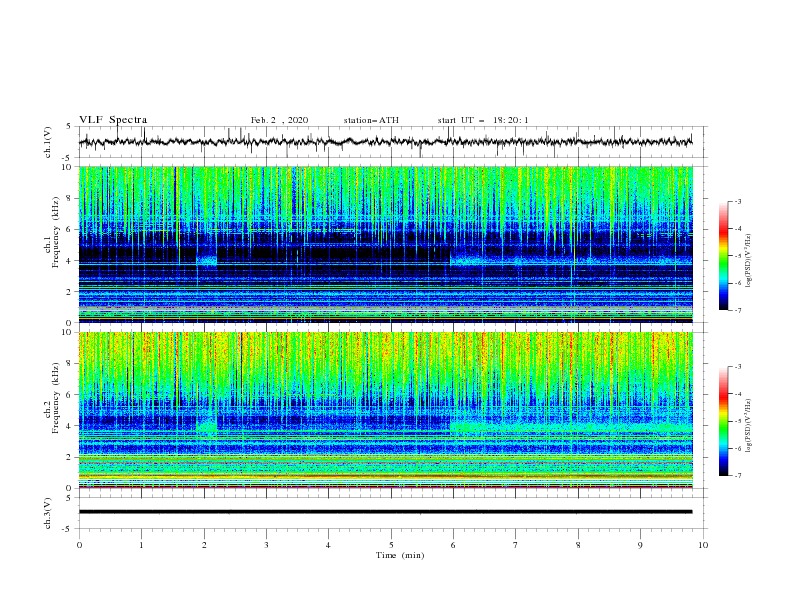Click the '-4' tick on ch.2 colorbar
792x612 pixels.
(x=738, y=394)
